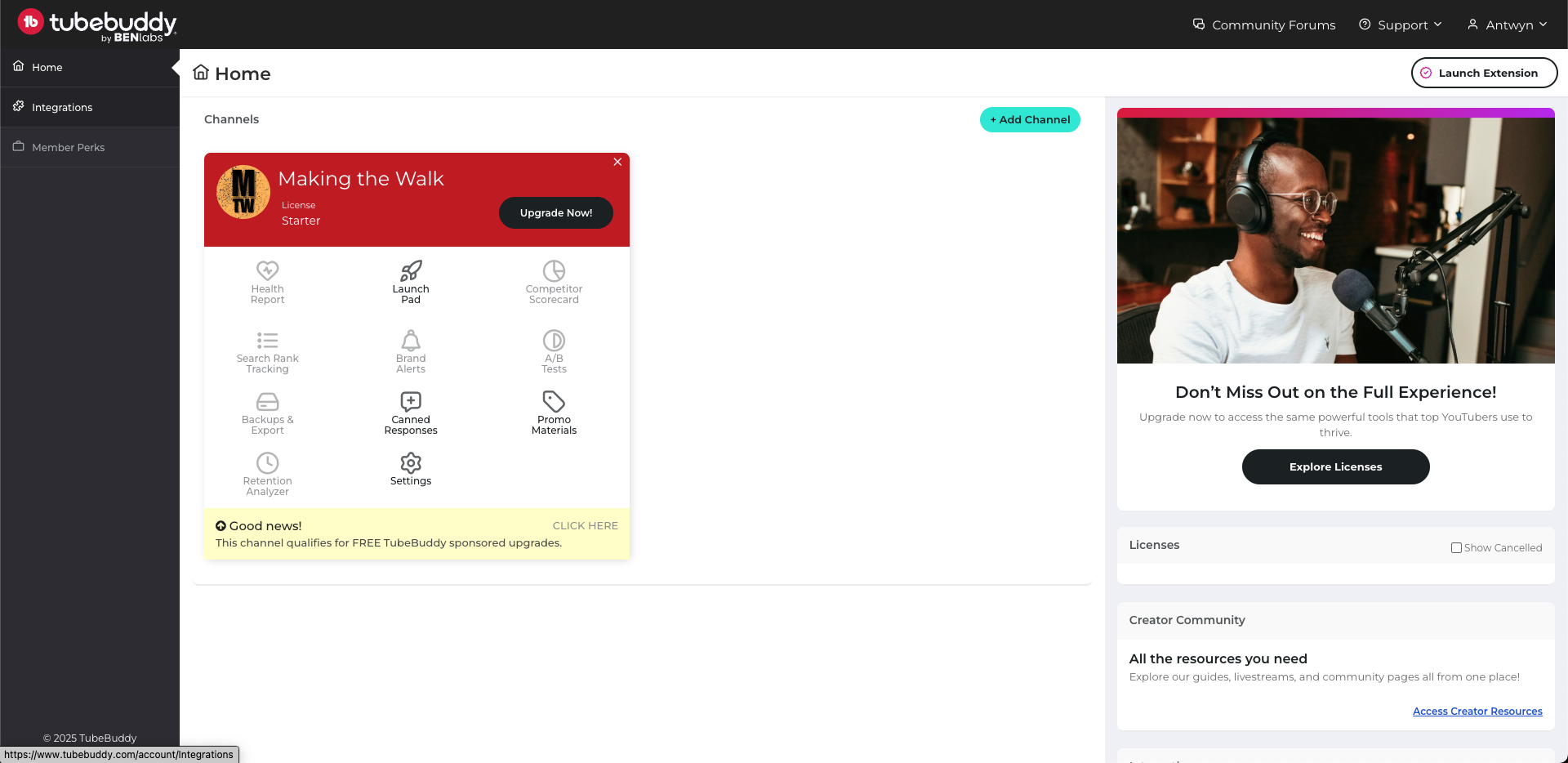The height and width of the screenshot is (763, 1568).
Task: Open channel Settings gear icon
Action: coord(411,463)
